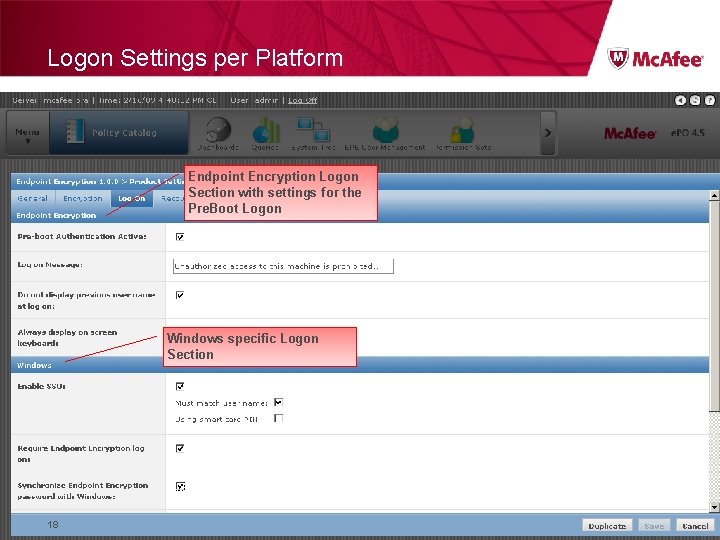Click the Always display on screen keyboard label

click(x=67, y=338)
